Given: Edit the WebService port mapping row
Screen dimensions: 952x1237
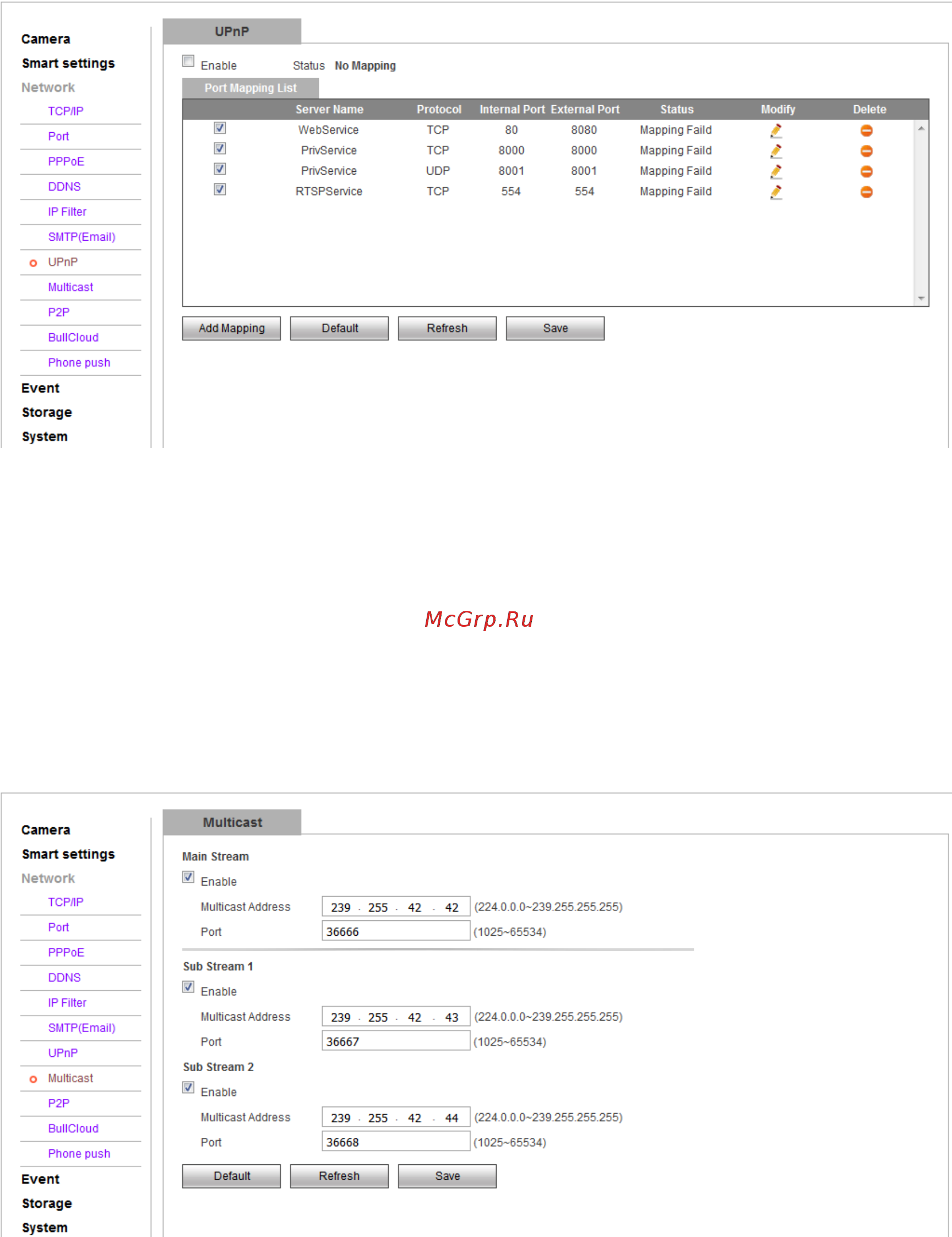Looking at the screenshot, I should pos(776,131).
